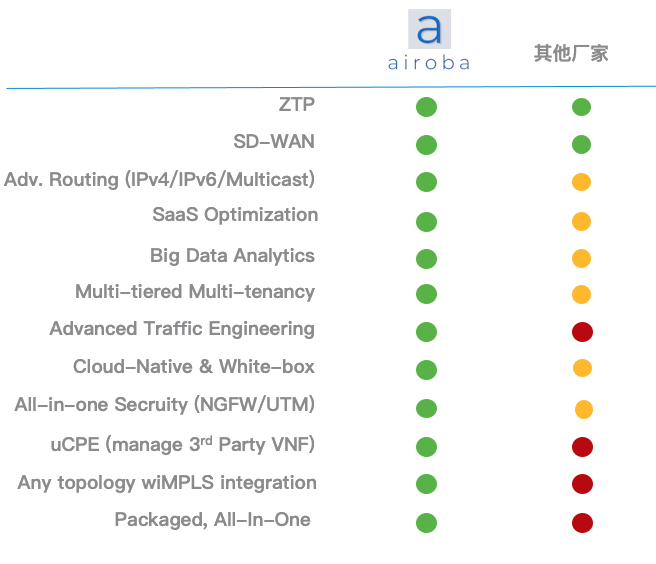Click red dot for Any topology wiMPLS integration
This screenshot has height=564, width=656.
582,485
